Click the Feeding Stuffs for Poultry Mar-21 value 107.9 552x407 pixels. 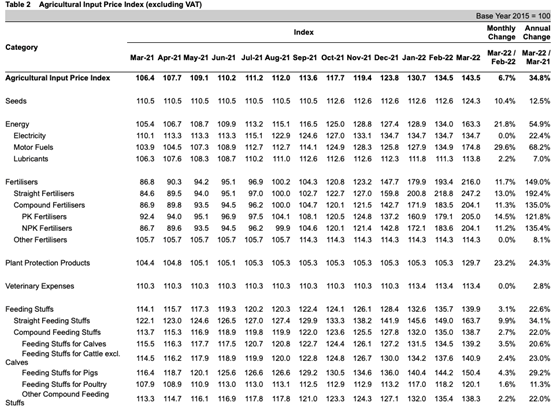pos(145,384)
